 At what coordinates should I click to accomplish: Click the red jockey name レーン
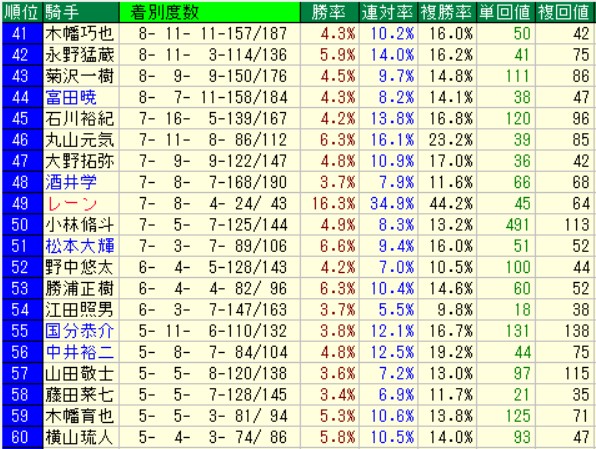pyautogui.click(x=72, y=204)
